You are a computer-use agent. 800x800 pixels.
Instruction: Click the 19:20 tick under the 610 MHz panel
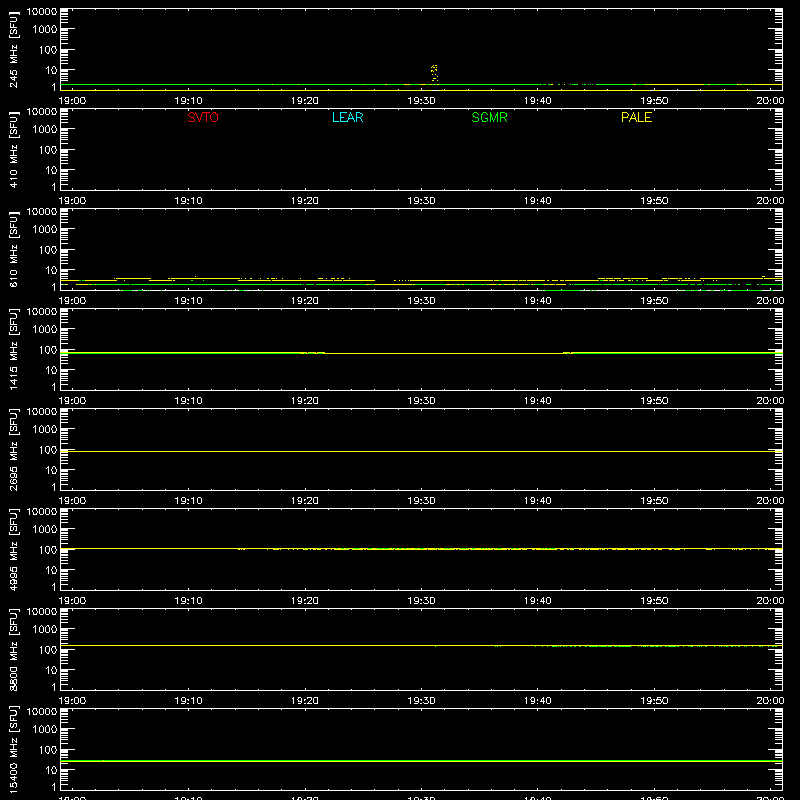coord(305,301)
